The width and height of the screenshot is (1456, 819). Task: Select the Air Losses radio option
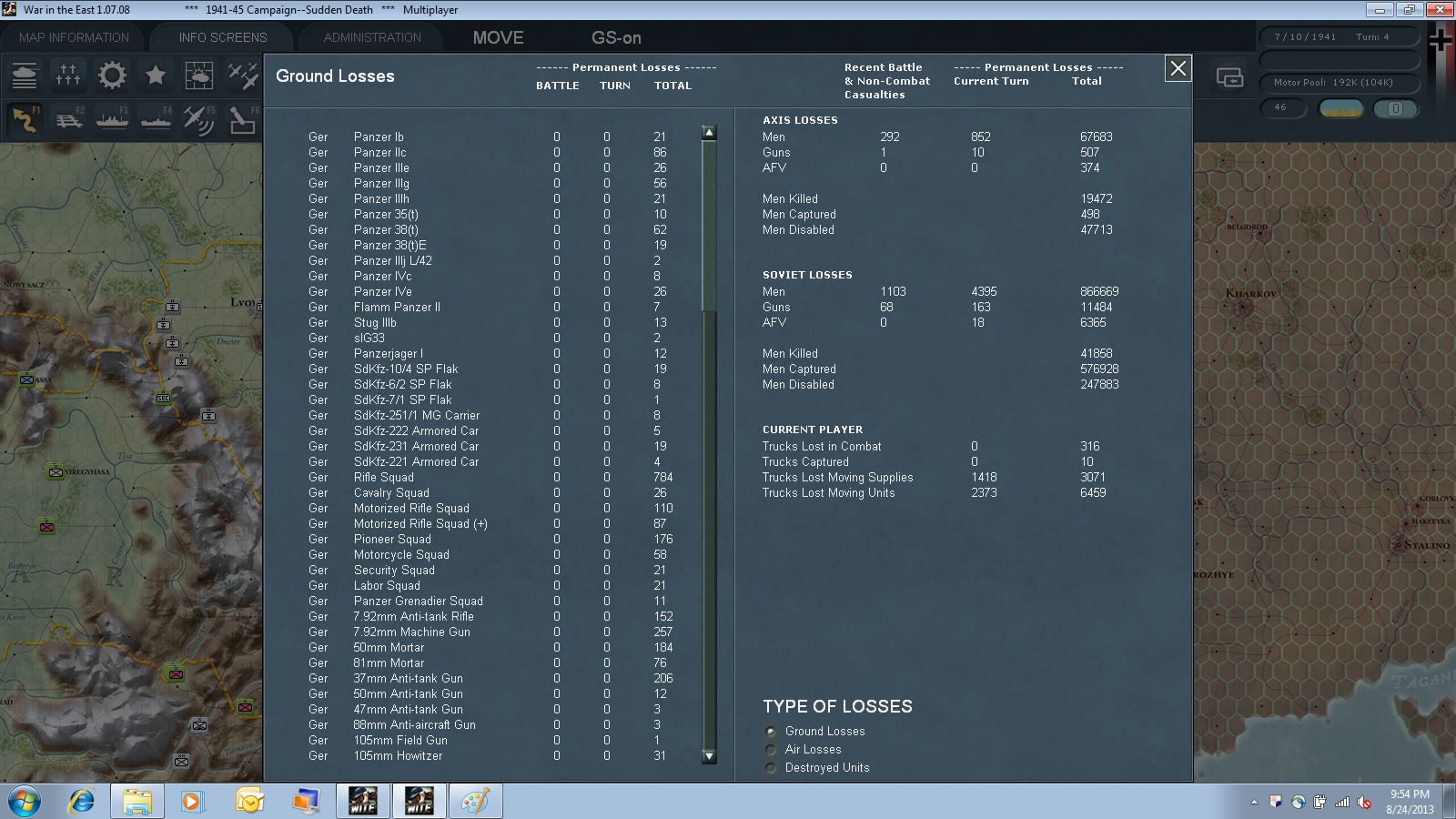[x=772, y=749]
